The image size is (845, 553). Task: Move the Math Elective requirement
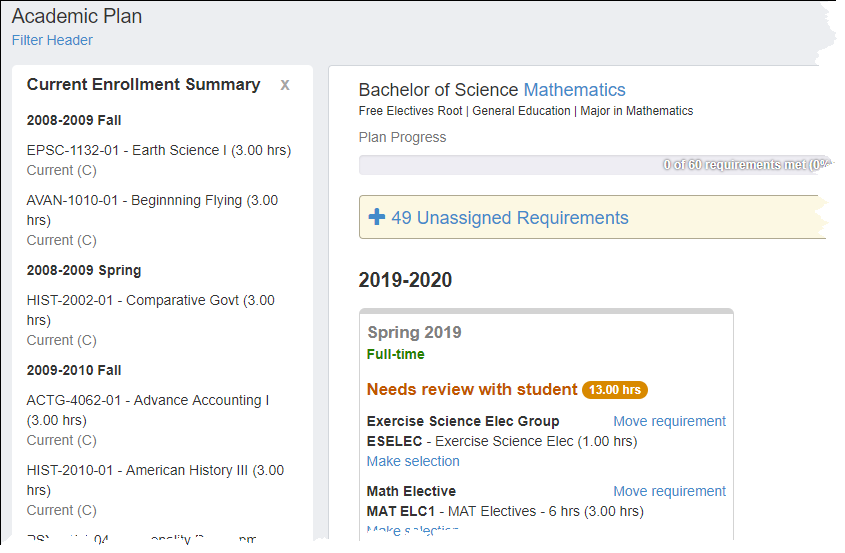(x=669, y=491)
